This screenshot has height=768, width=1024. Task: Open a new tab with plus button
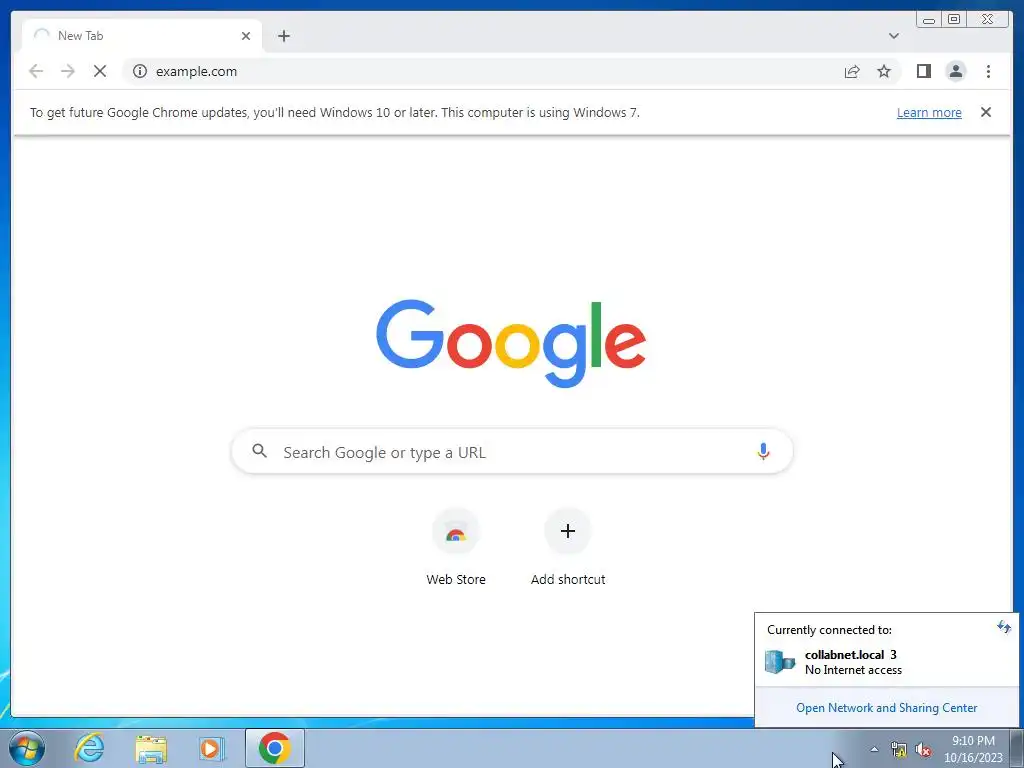[x=283, y=36]
